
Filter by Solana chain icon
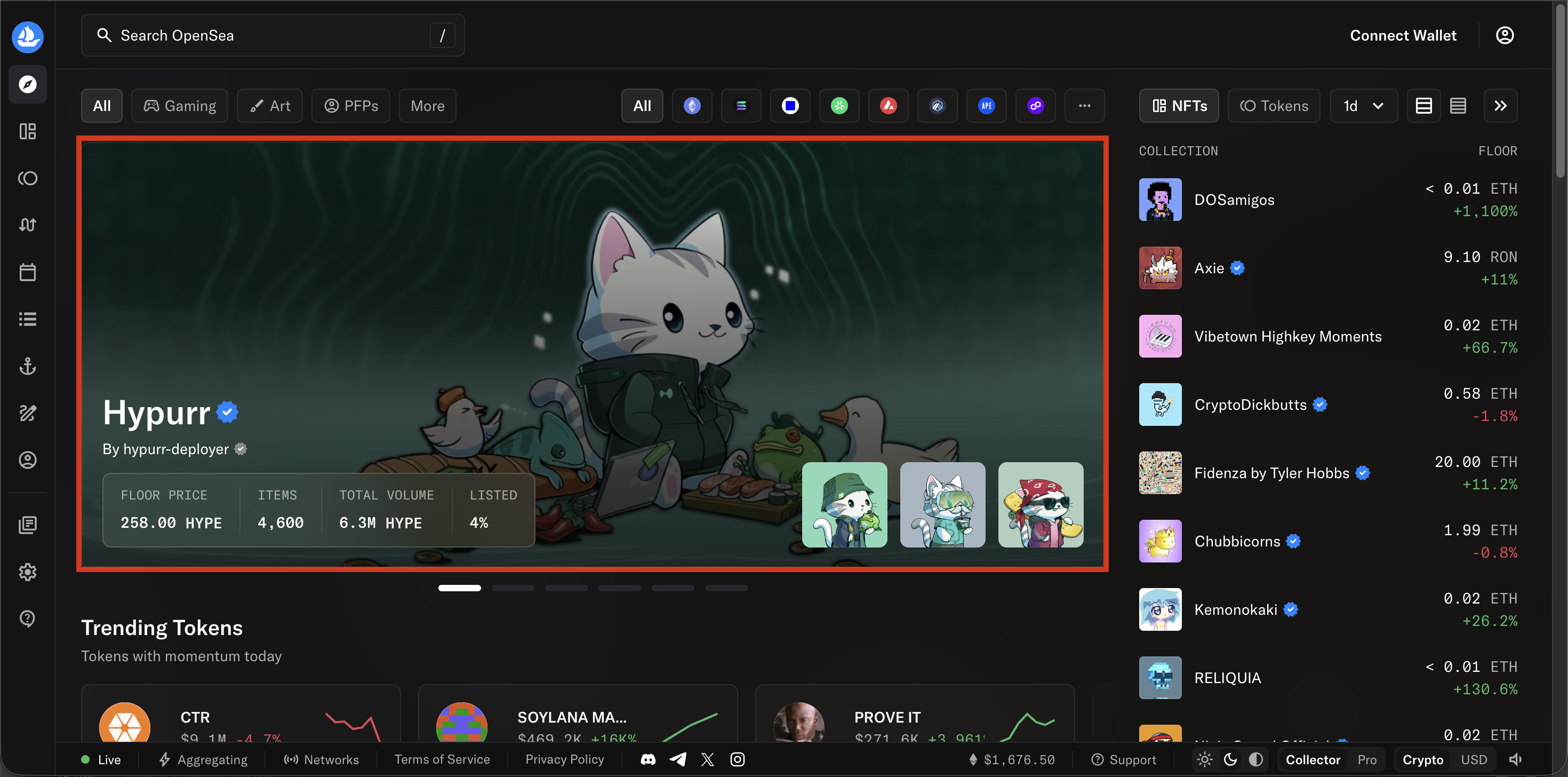pos(741,106)
